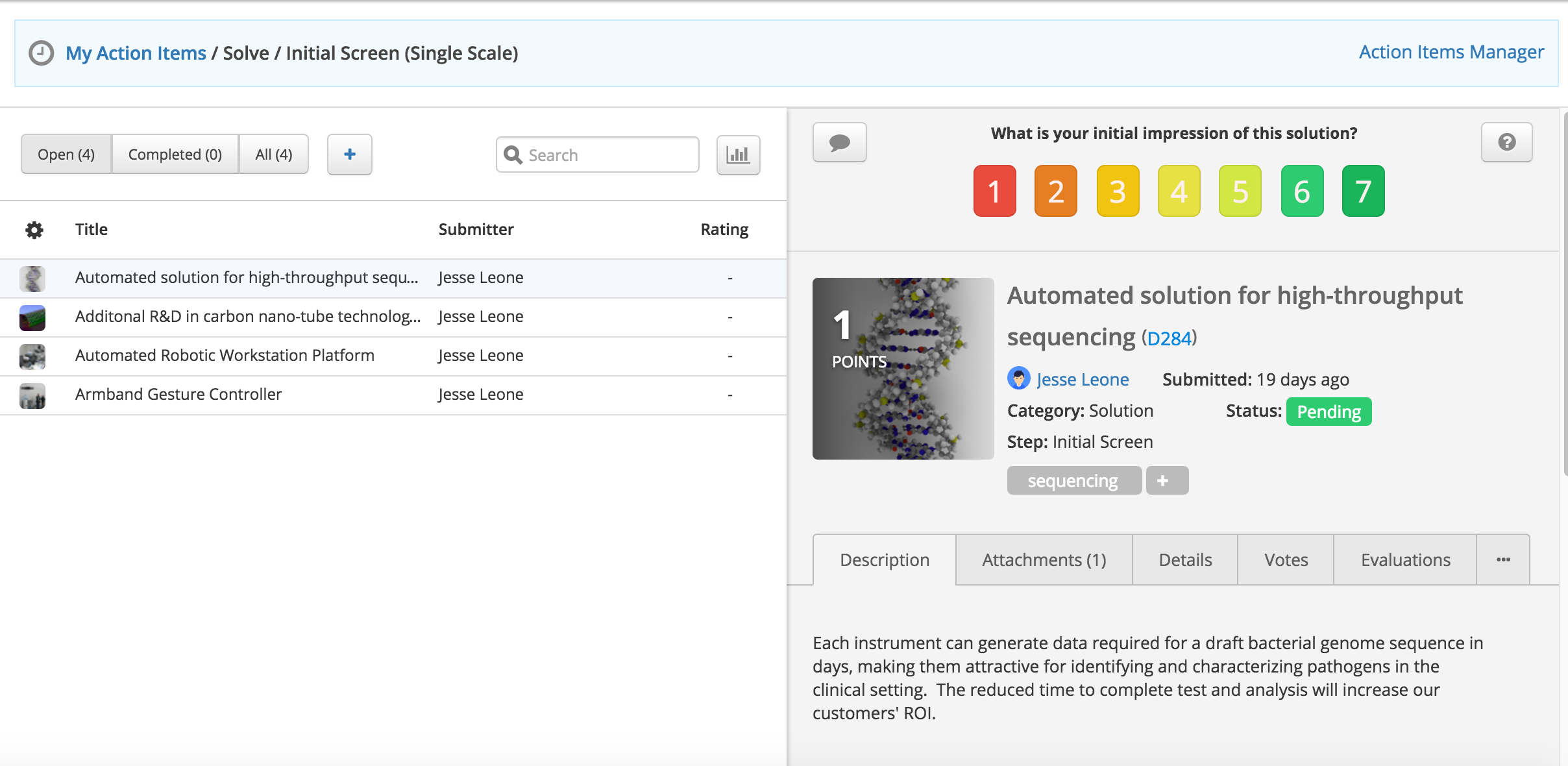Rate the solution 7
Image resolution: width=1568 pixels, height=766 pixels.
[1363, 191]
